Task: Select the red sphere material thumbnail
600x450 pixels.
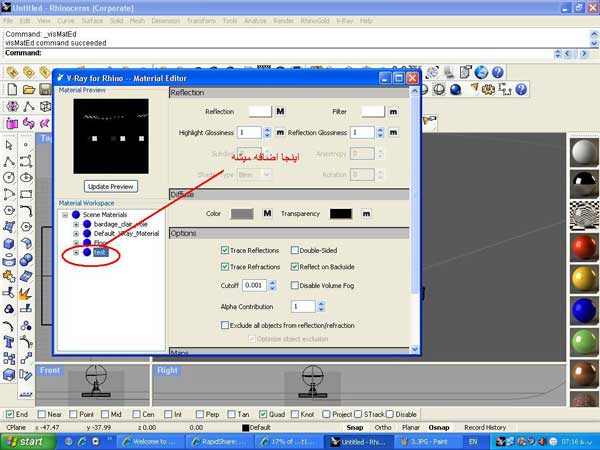Action: click(x=584, y=247)
